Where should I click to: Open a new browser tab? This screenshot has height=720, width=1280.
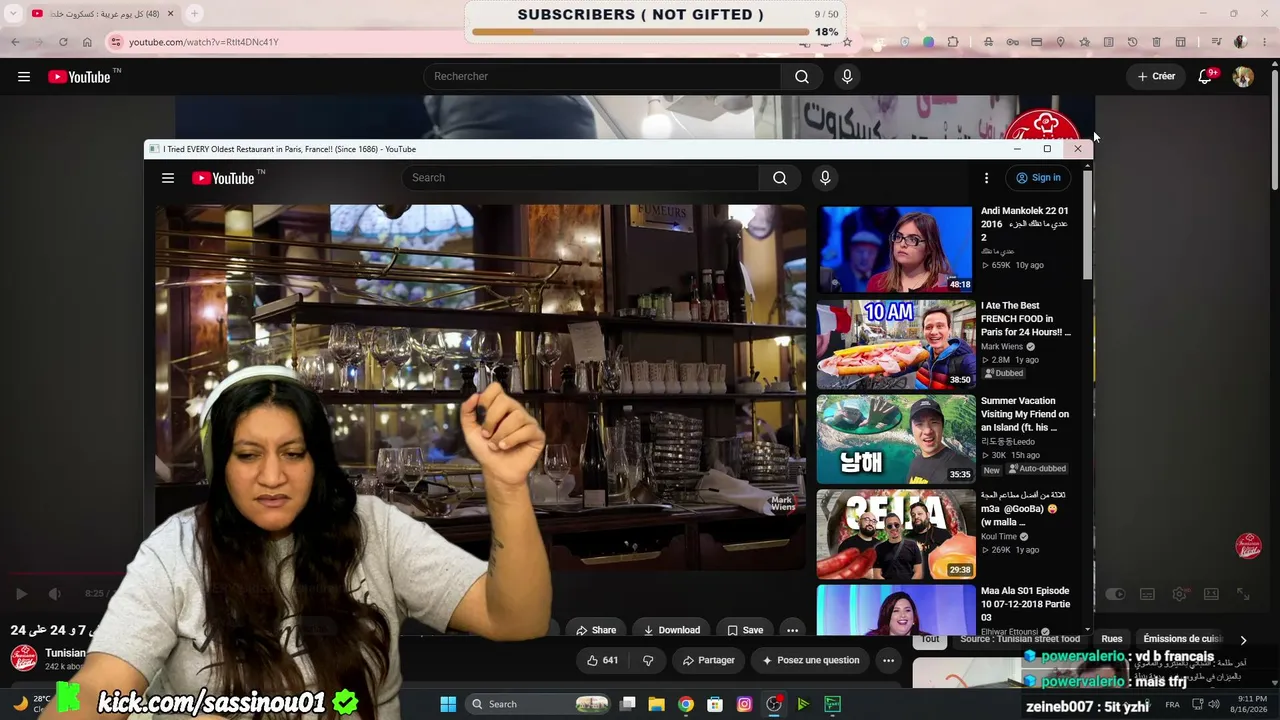point(195,13)
